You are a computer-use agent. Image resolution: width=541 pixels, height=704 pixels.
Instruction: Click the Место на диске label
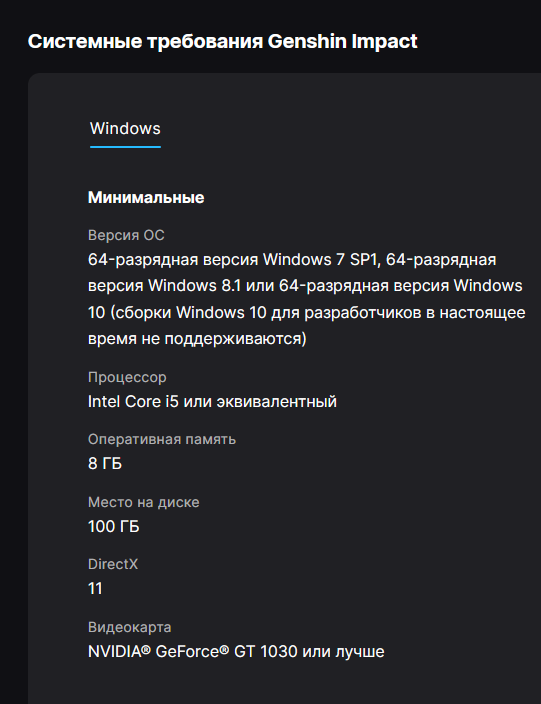(144, 502)
